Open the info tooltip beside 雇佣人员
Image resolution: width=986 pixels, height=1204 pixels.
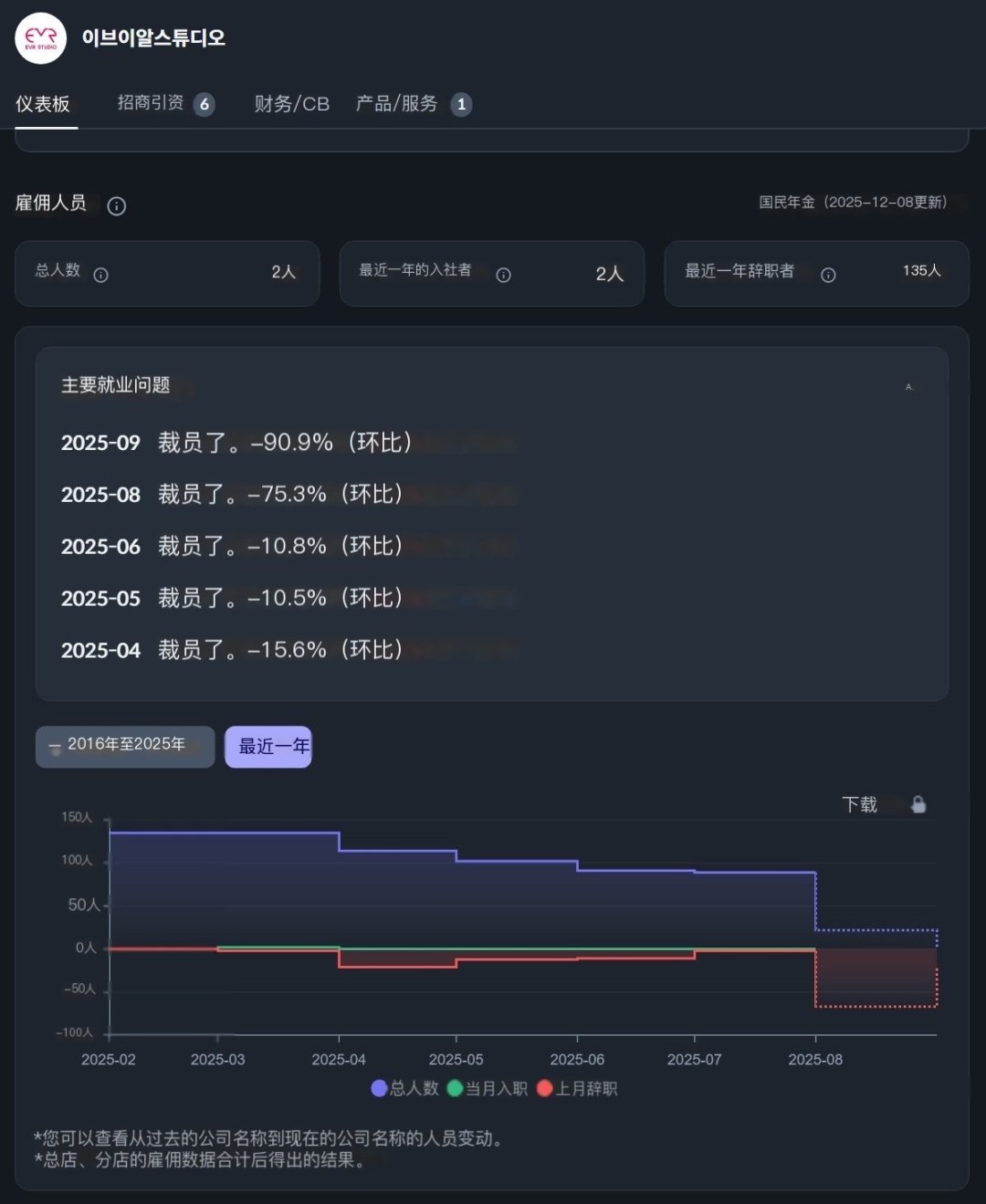(116, 206)
